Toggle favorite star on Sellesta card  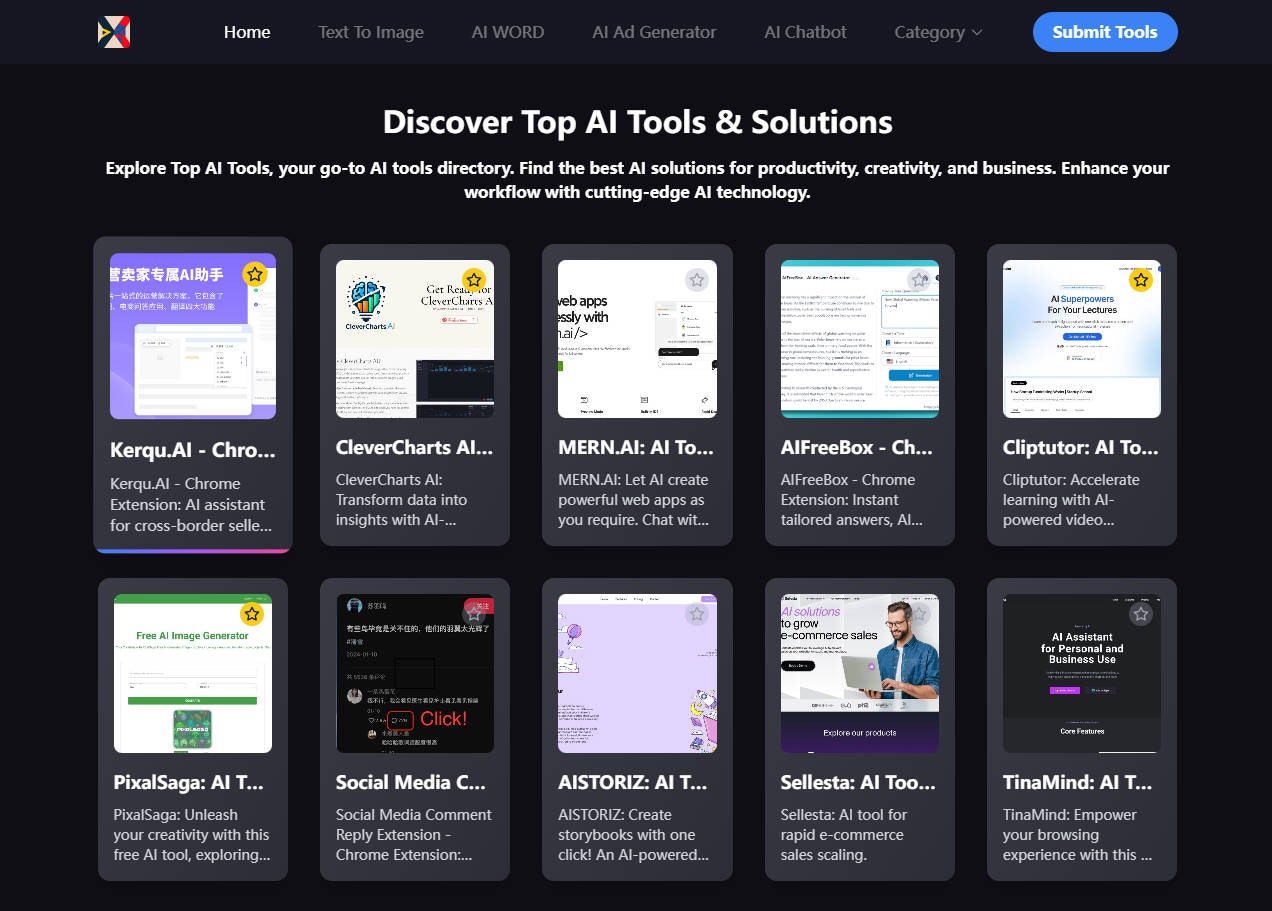pos(919,614)
